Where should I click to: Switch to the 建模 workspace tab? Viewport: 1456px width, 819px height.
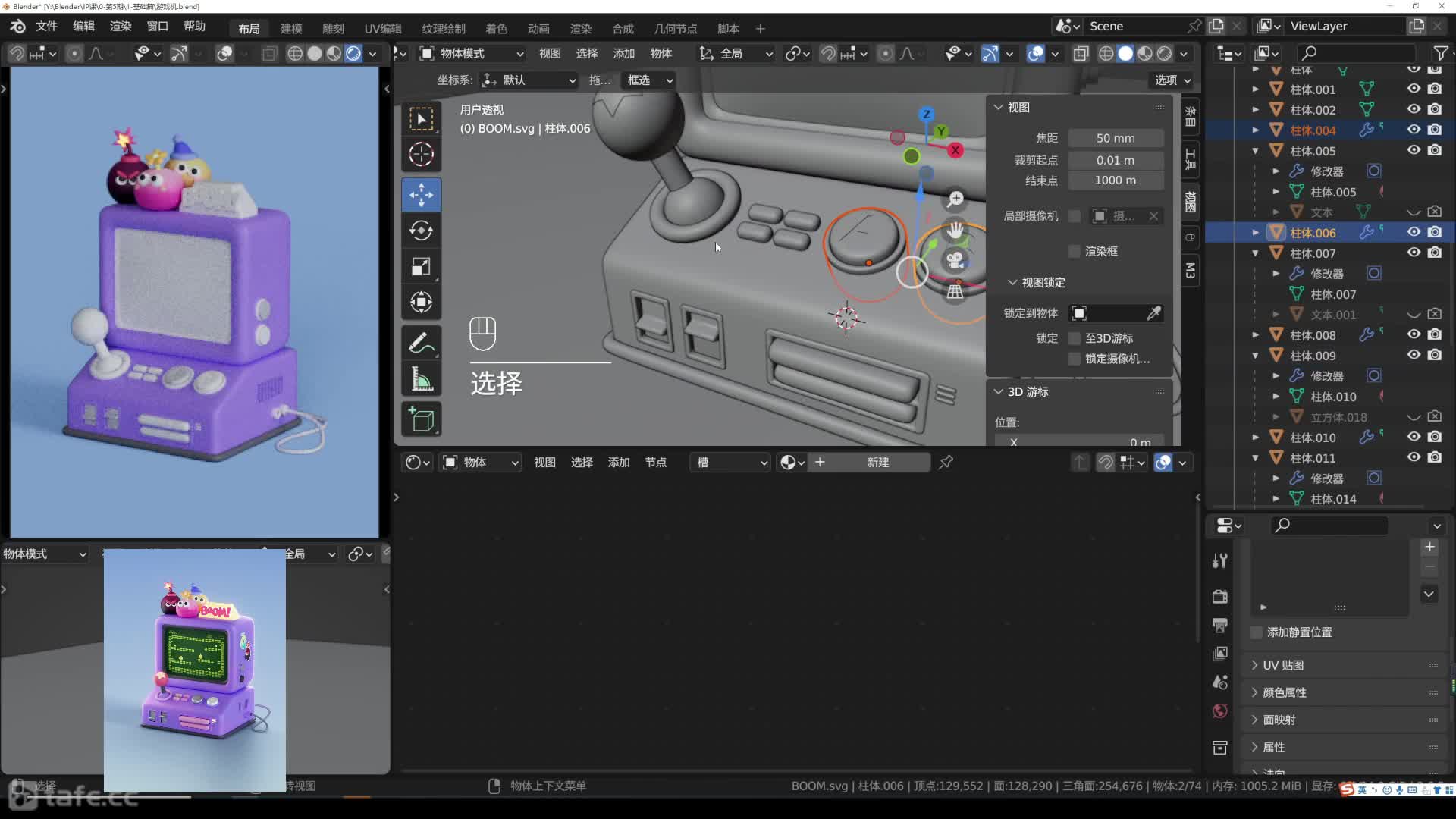(x=291, y=29)
